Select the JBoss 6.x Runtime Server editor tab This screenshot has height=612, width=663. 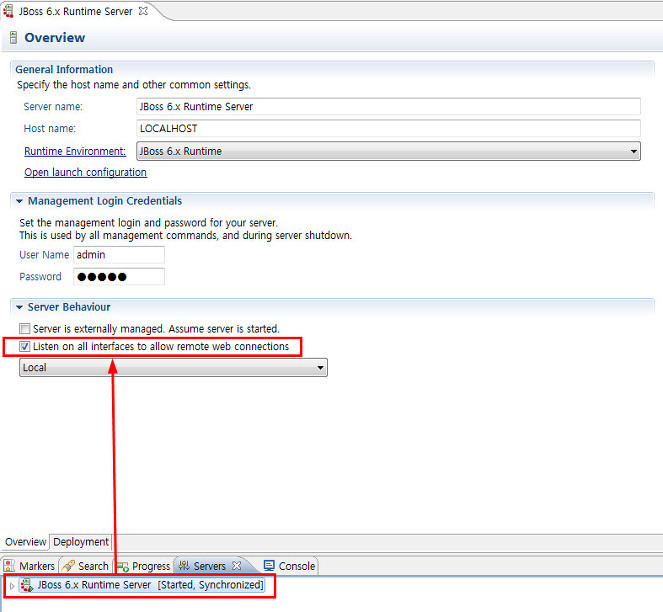[75, 11]
